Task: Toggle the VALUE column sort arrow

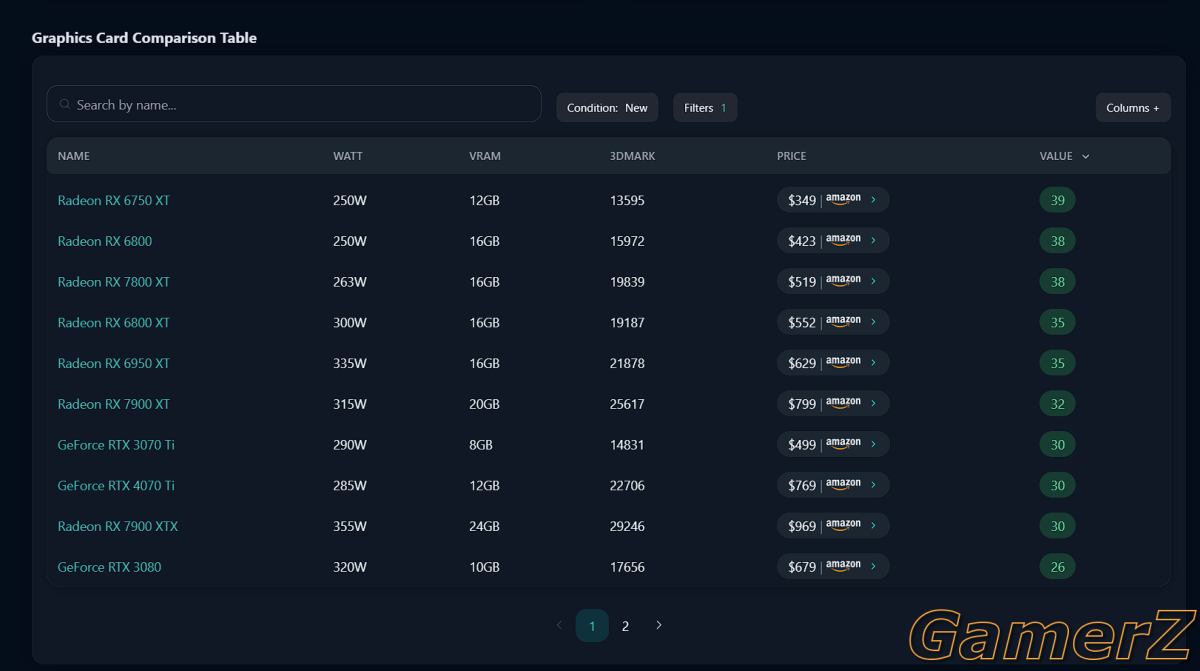Action: (x=1086, y=156)
